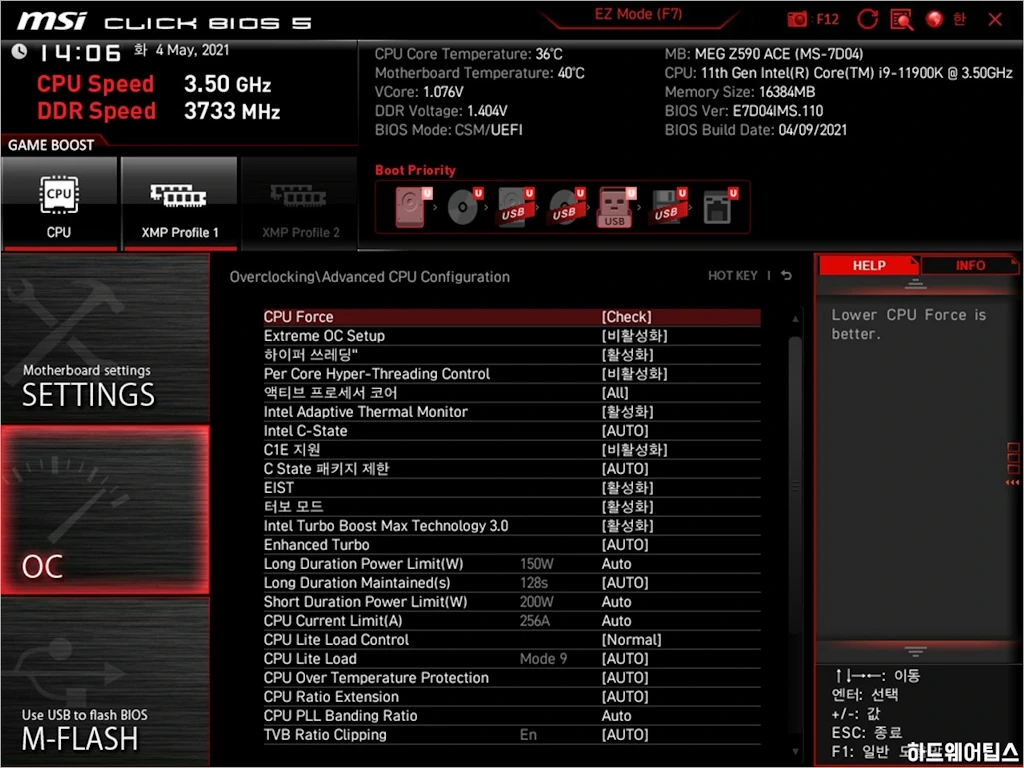Viewport: 1024px width, 768px height.
Task: Click the GAME BOOST label
Action: [x=51, y=145]
